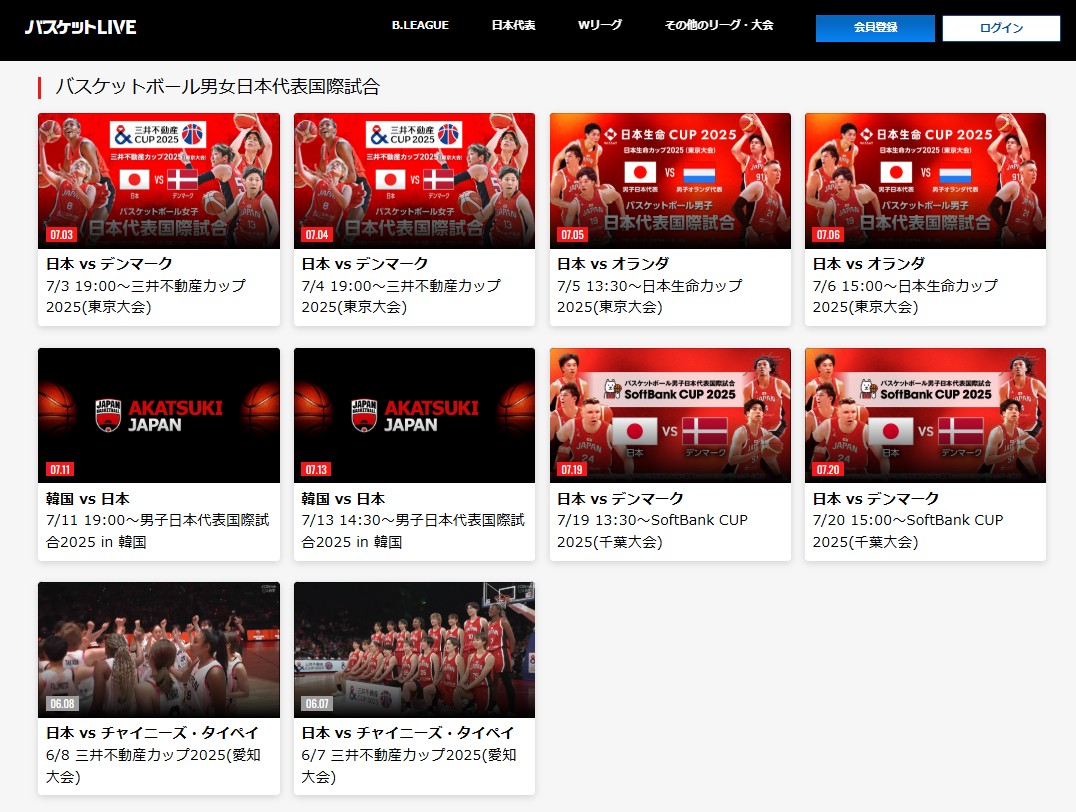1076x812 pixels.
Task: Open the 07.19 SoftBank CUP thumbnail
Action: tap(670, 415)
